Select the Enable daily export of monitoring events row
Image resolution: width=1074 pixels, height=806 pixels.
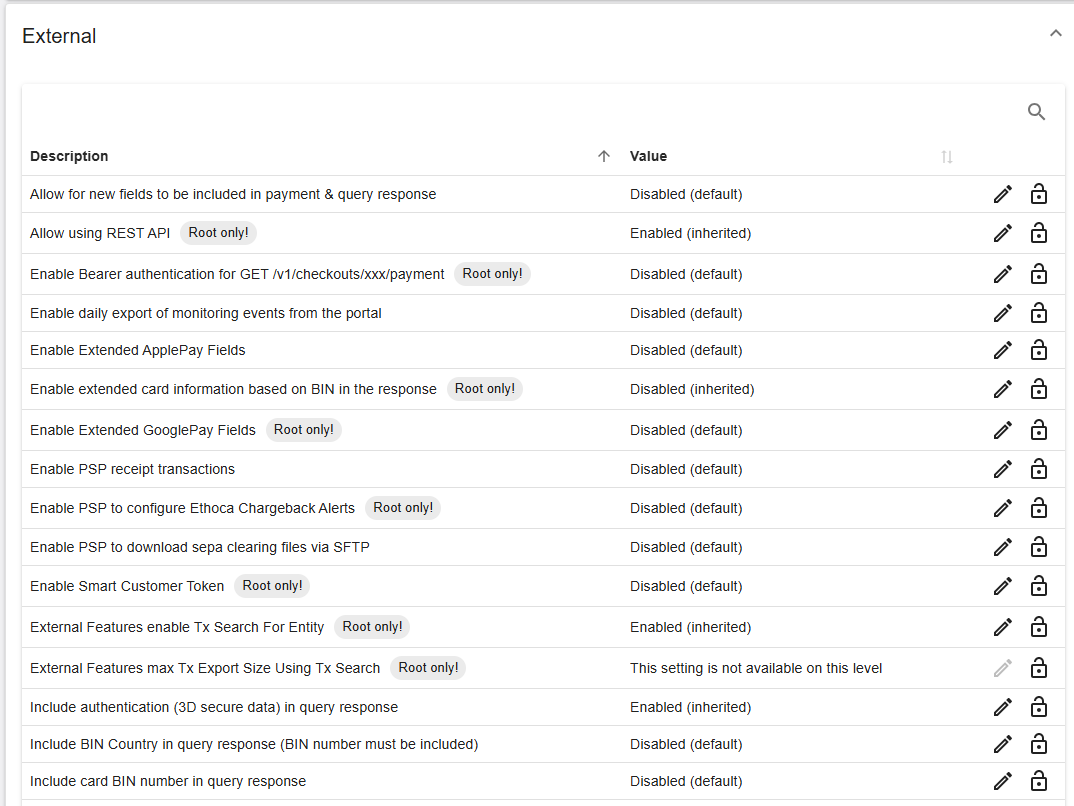point(543,313)
